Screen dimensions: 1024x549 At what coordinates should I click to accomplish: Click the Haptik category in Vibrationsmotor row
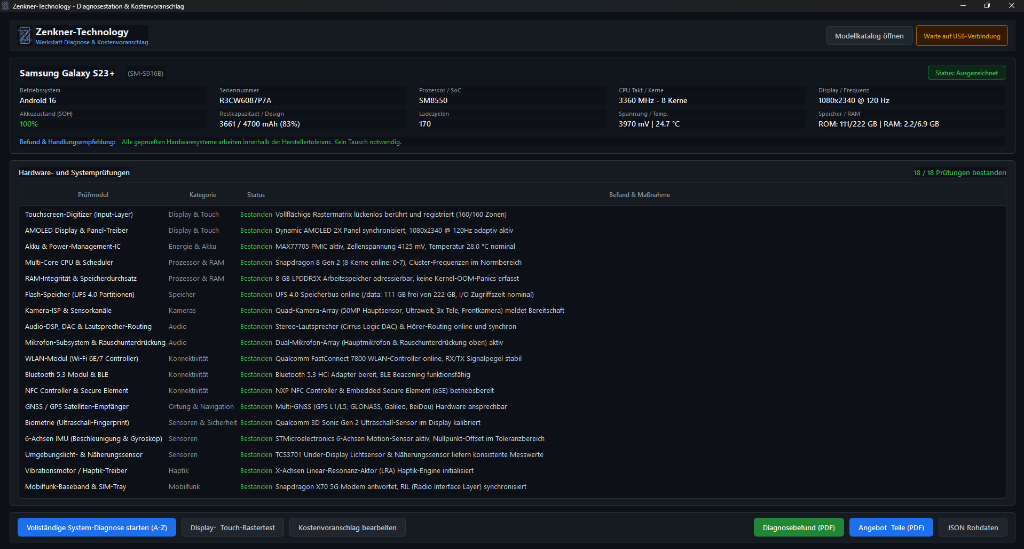(178, 470)
